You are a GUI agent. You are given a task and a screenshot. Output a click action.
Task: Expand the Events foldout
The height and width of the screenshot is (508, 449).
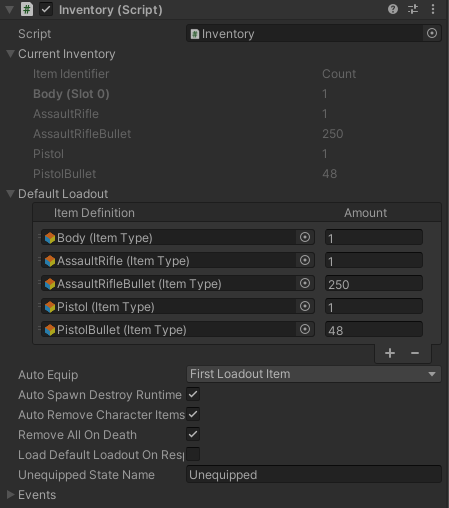coord(11,495)
